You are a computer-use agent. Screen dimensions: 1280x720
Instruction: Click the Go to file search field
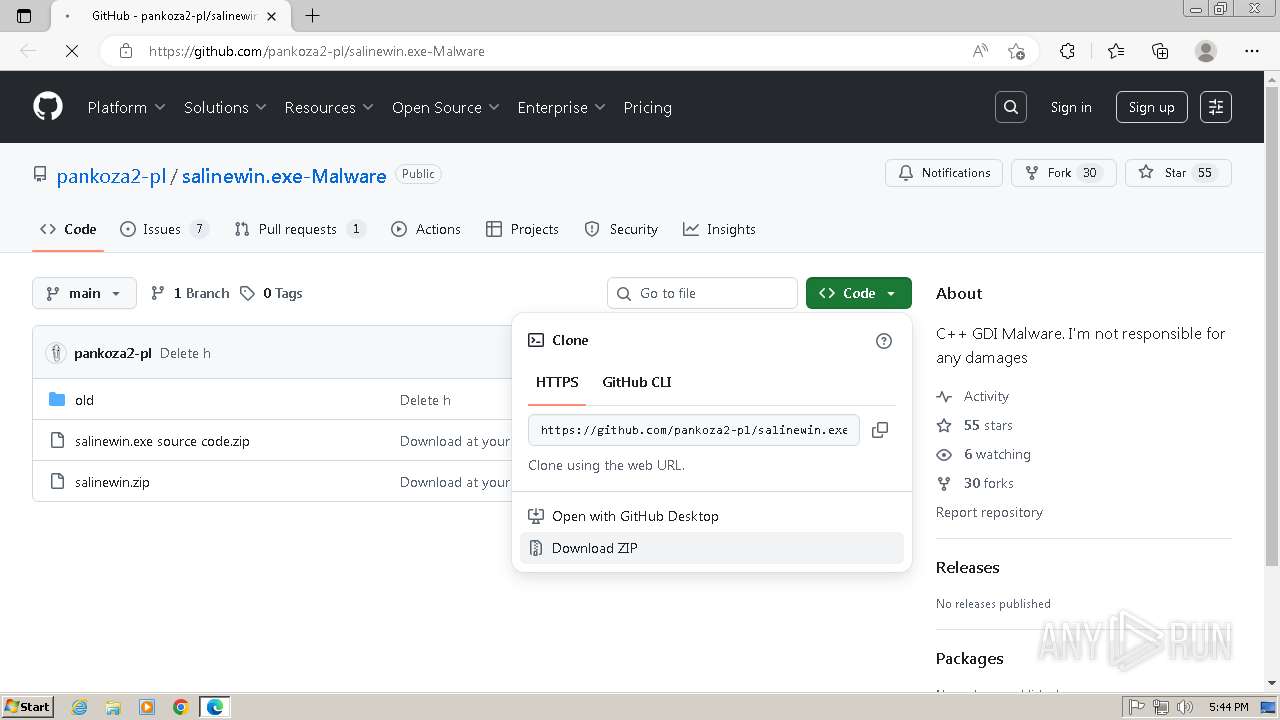(x=702, y=293)
